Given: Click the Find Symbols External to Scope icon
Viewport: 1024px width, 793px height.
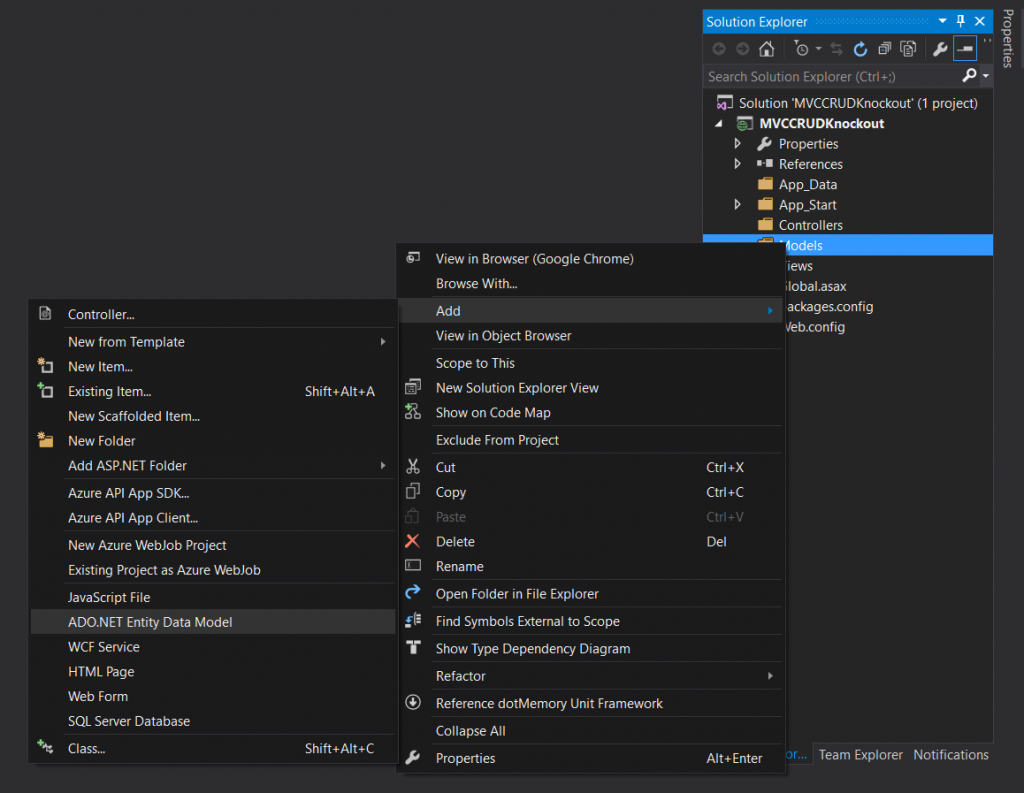Looking at the screenshot, I should pyautogui.click(x=413, y=620).
